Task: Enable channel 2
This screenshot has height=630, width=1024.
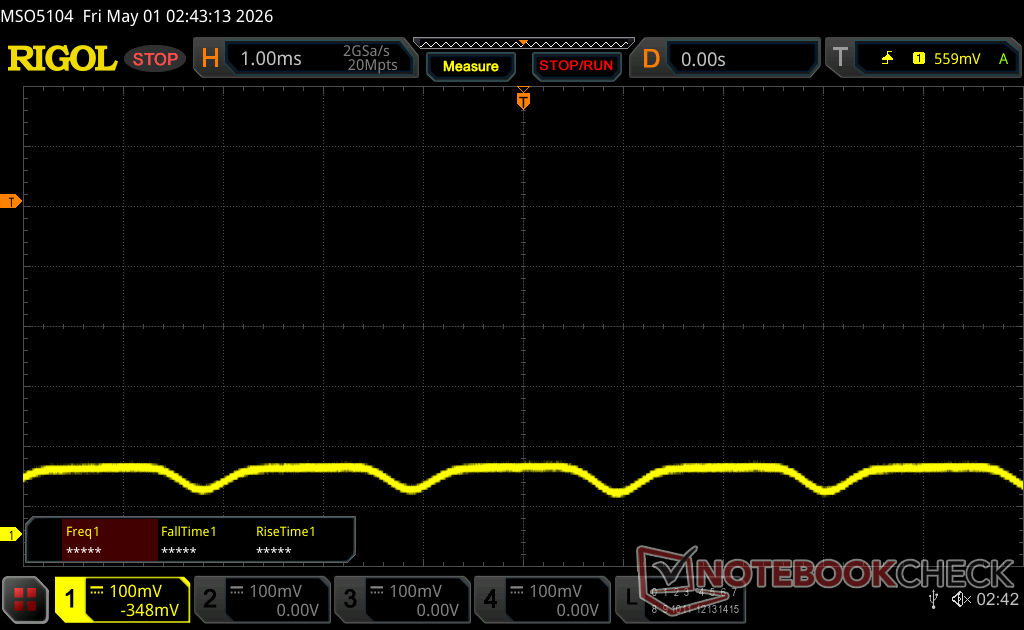Action: click(263, 599)
